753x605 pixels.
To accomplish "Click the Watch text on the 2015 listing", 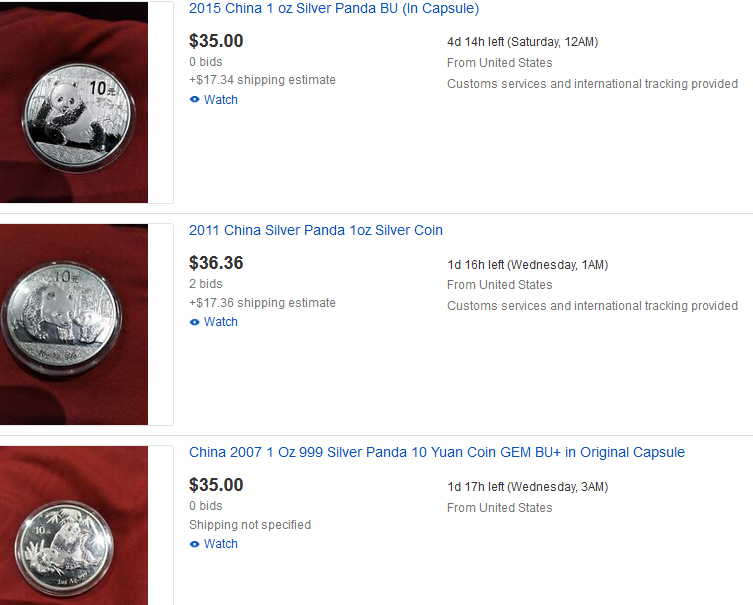I will pyautogui.click(x=221, y=100).
